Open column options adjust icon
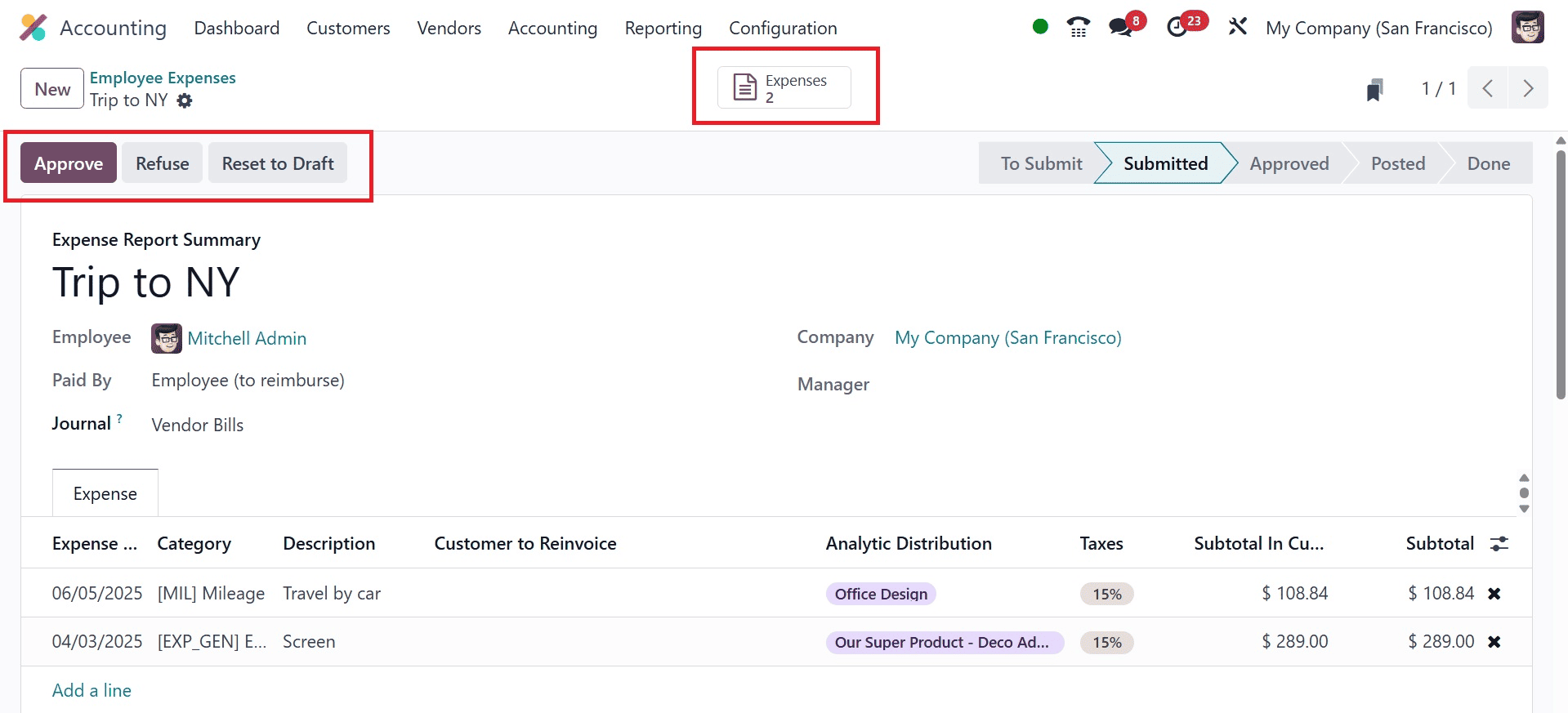 (1499, 544)
